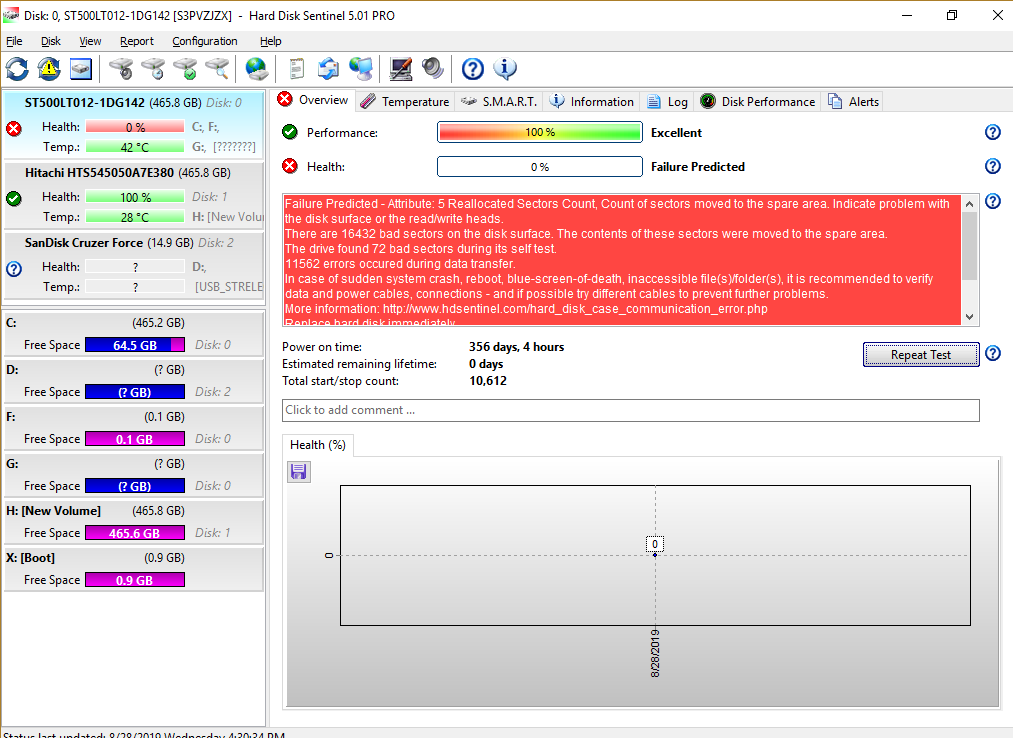The width and height of the screenshot is (1013, 738).
Task: Click the speaker sound toolbar icon
Action: coord(433,69)
